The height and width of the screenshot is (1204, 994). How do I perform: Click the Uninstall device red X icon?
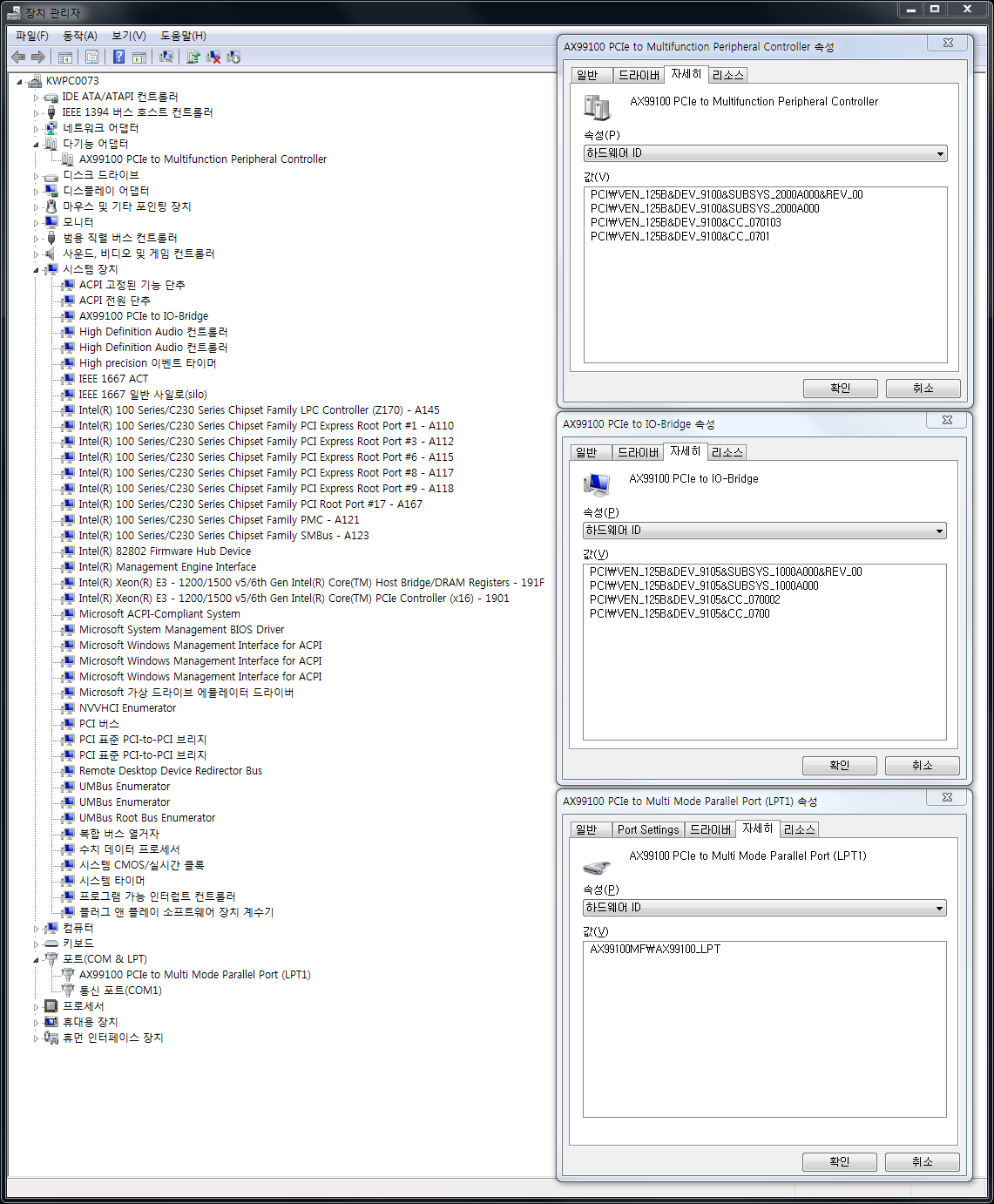[213, 57]
